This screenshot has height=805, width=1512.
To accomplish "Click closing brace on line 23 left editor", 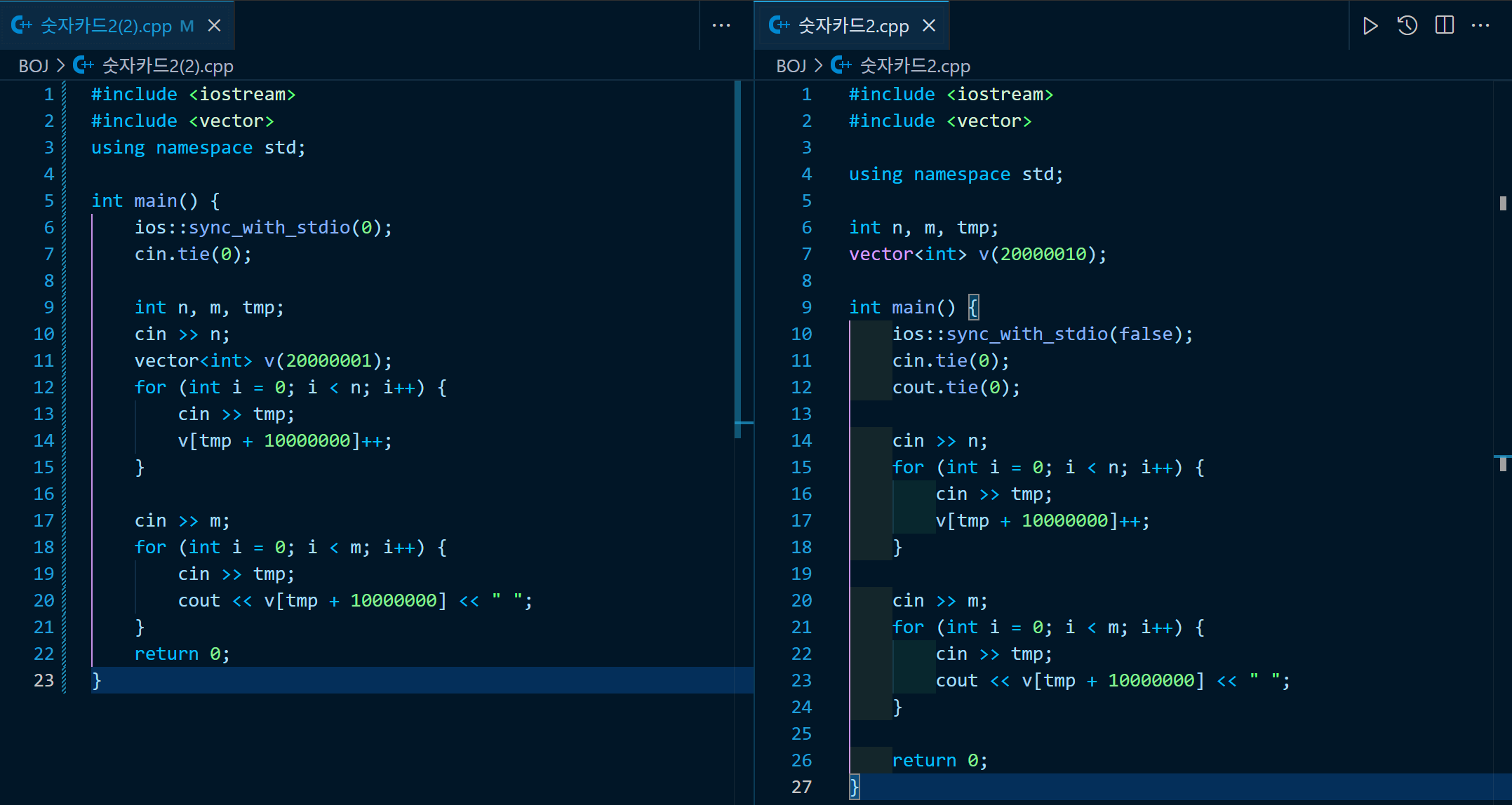I will coord(97,681).
